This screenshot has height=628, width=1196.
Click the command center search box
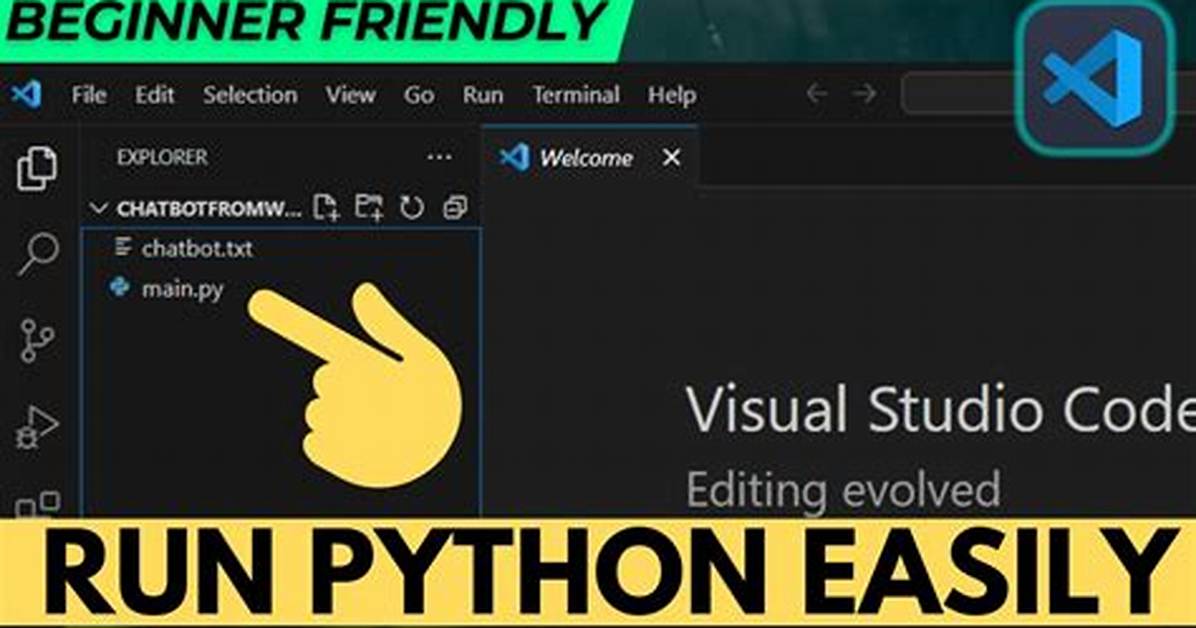coord(961,94)
